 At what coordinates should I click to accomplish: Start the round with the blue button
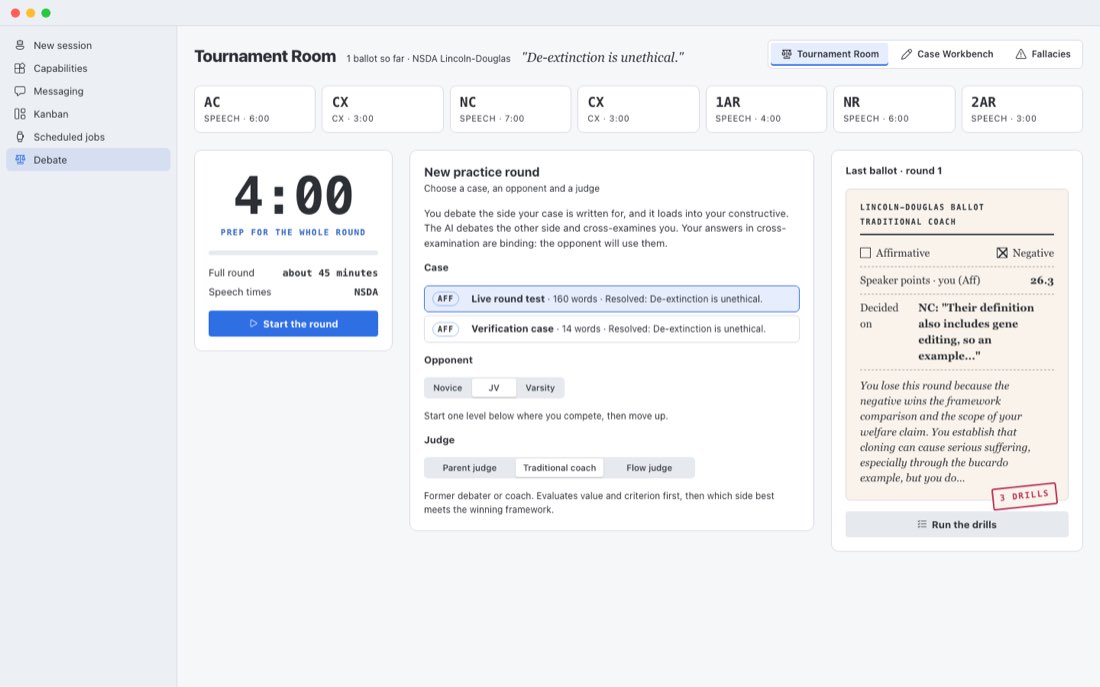tap(293, 324)
